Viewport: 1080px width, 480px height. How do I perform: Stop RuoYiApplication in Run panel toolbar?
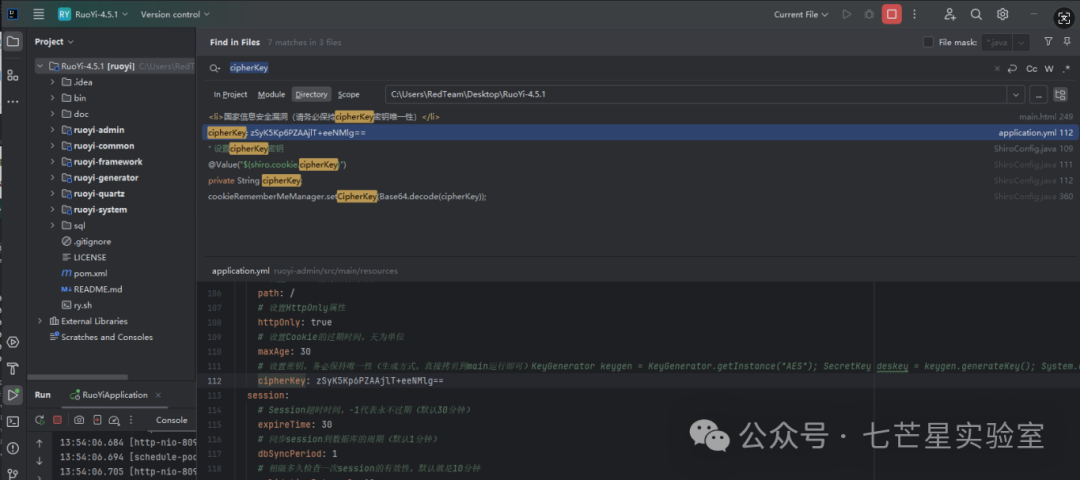57,419
